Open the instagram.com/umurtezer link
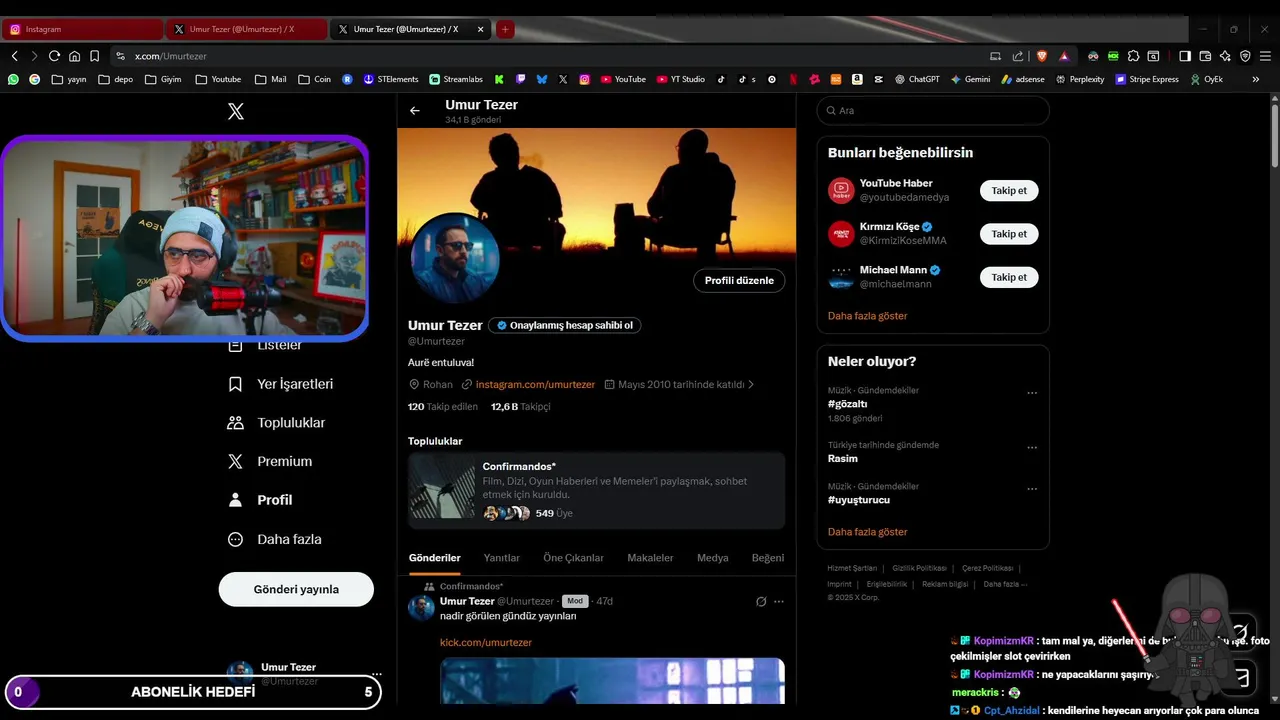Screen dimensions: 1280x720 (x=535, y=384)
